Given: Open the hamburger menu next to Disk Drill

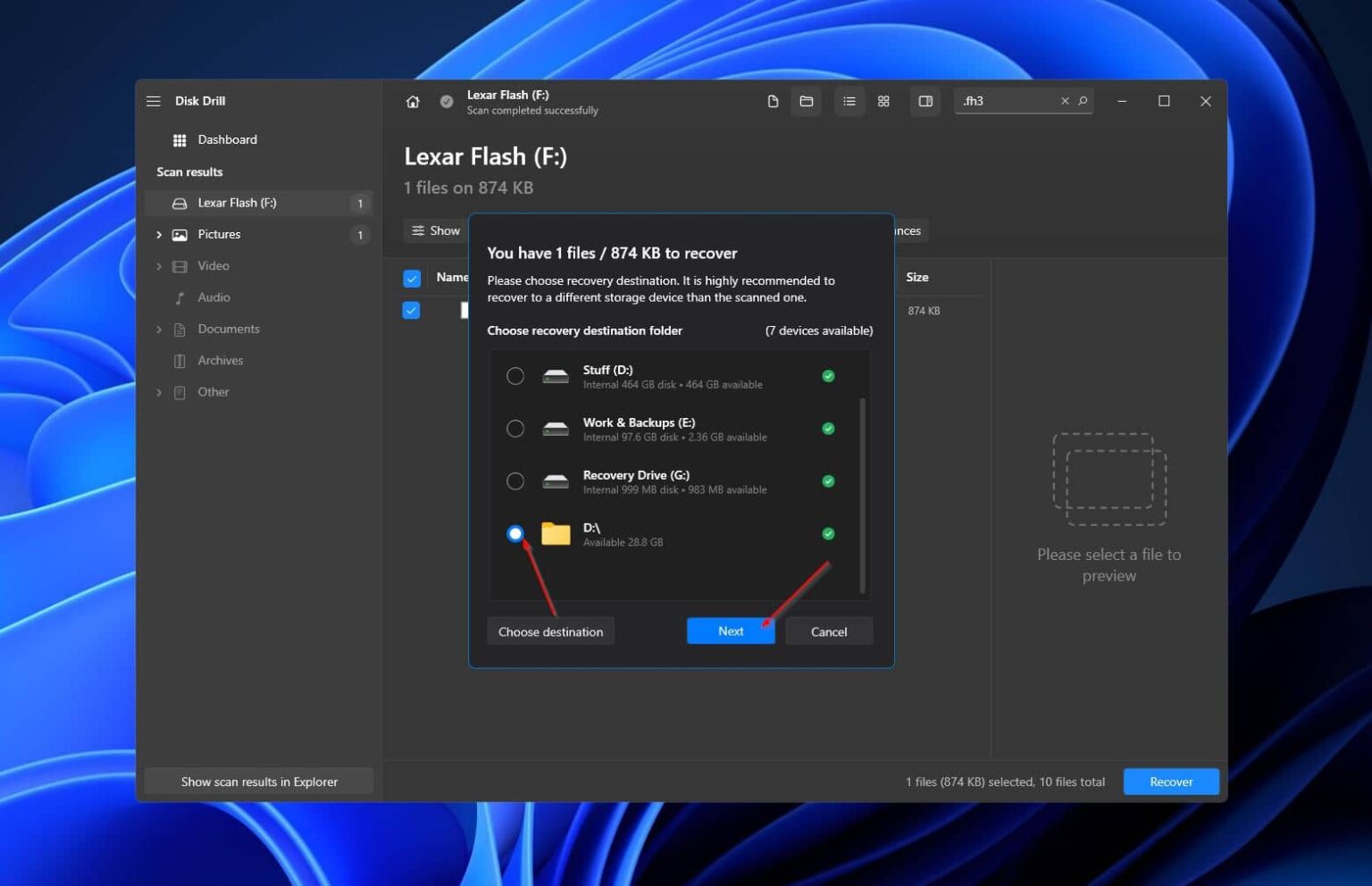Looking at the screenshot, I should coord(154,101).
